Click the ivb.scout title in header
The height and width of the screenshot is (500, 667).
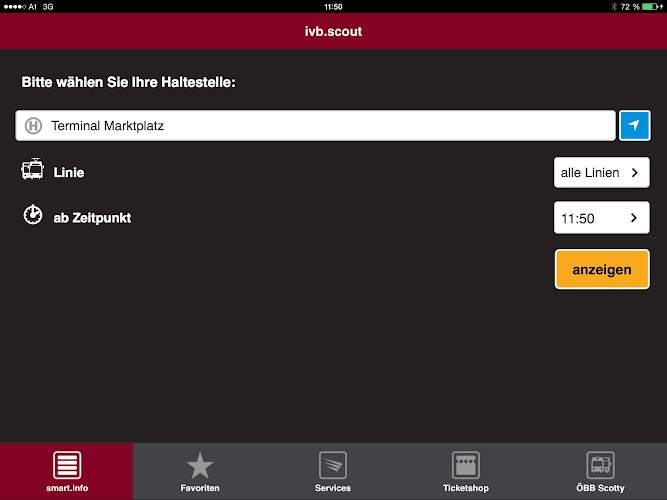pos(333,31)
